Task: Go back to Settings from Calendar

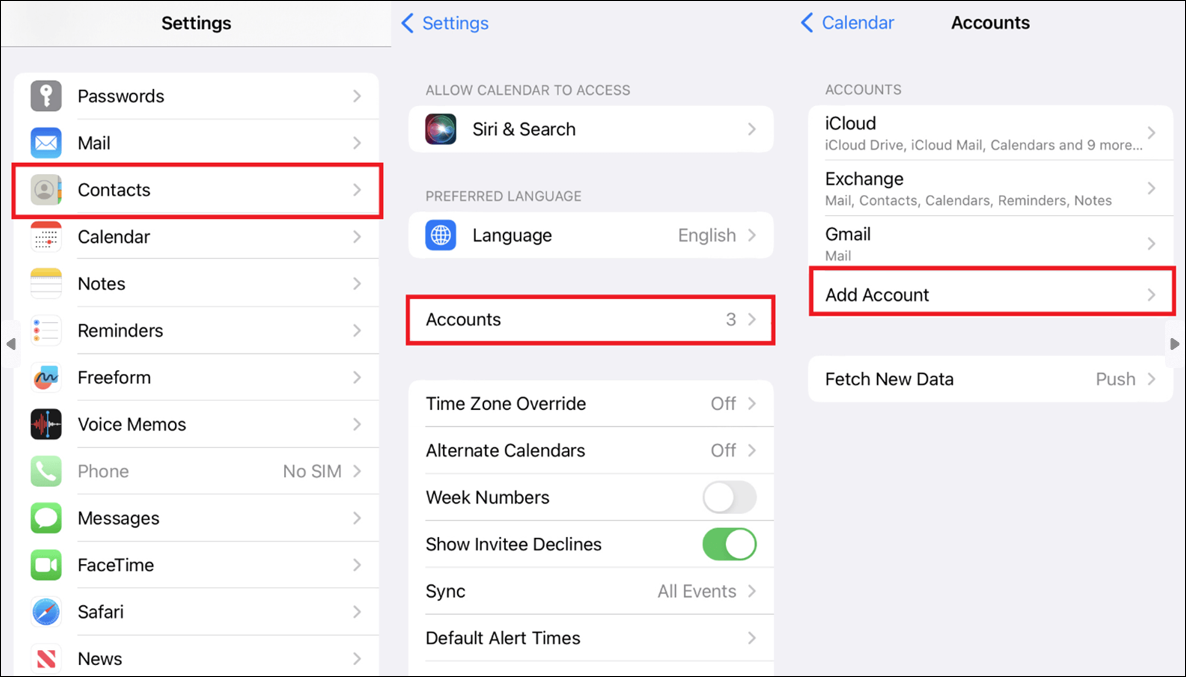Action: [x=444, y=22]
